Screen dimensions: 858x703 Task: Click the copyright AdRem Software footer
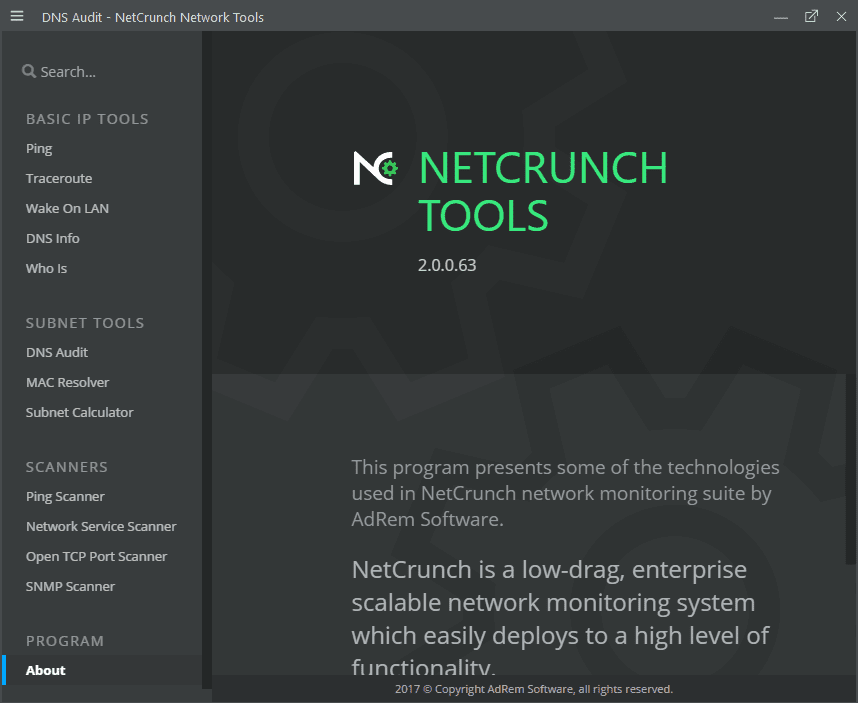point(534,689)
